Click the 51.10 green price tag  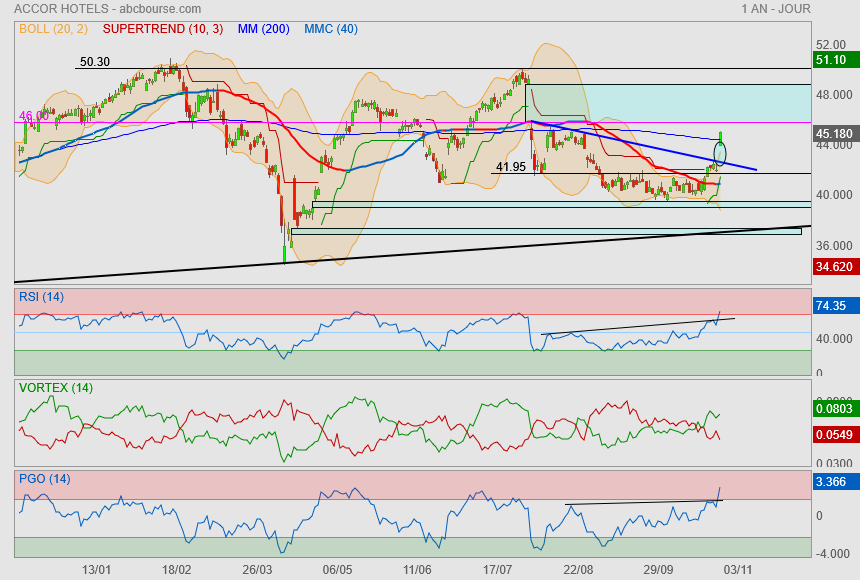(x=832, y=60)
